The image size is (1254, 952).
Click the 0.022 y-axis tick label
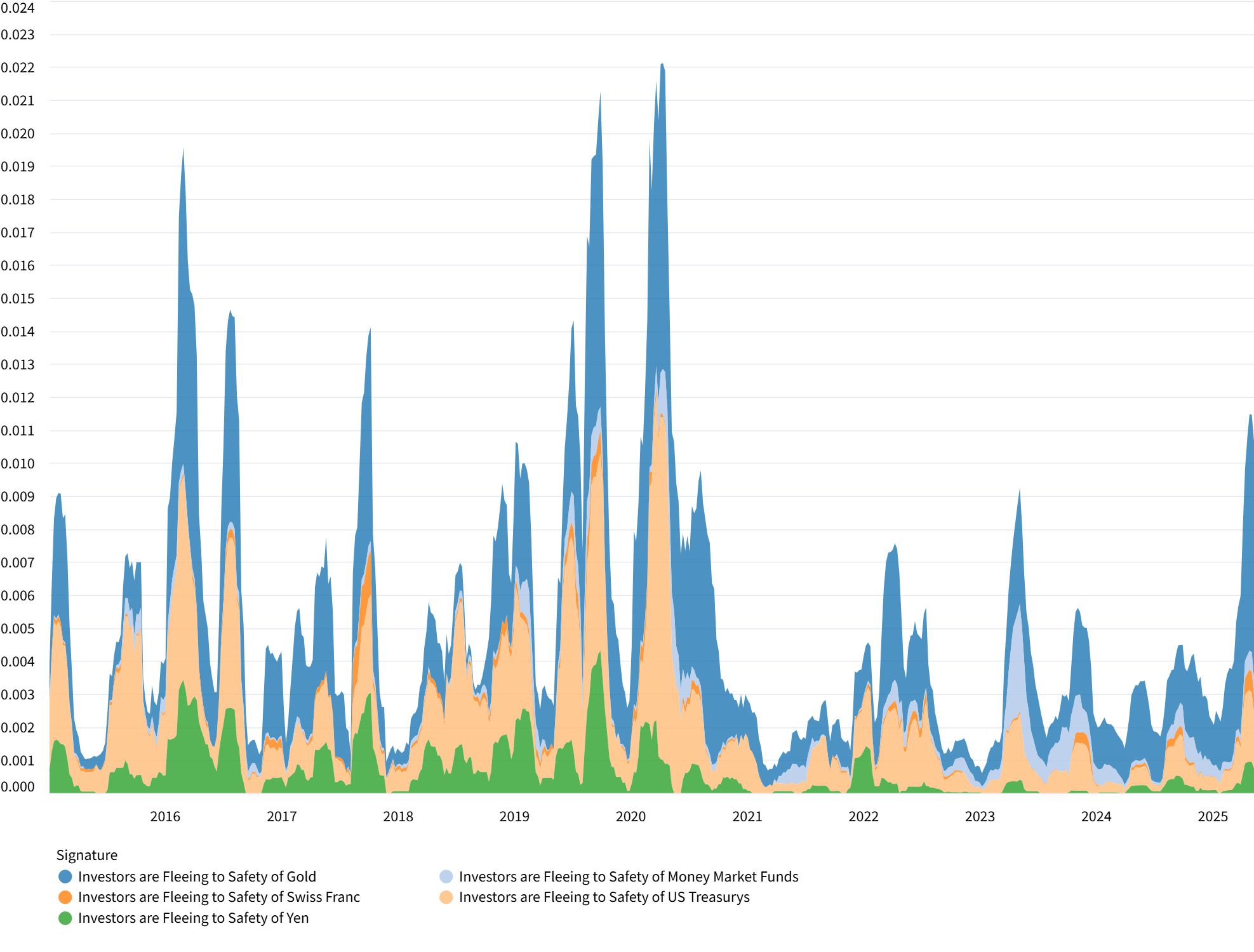(x=18, y=67)
